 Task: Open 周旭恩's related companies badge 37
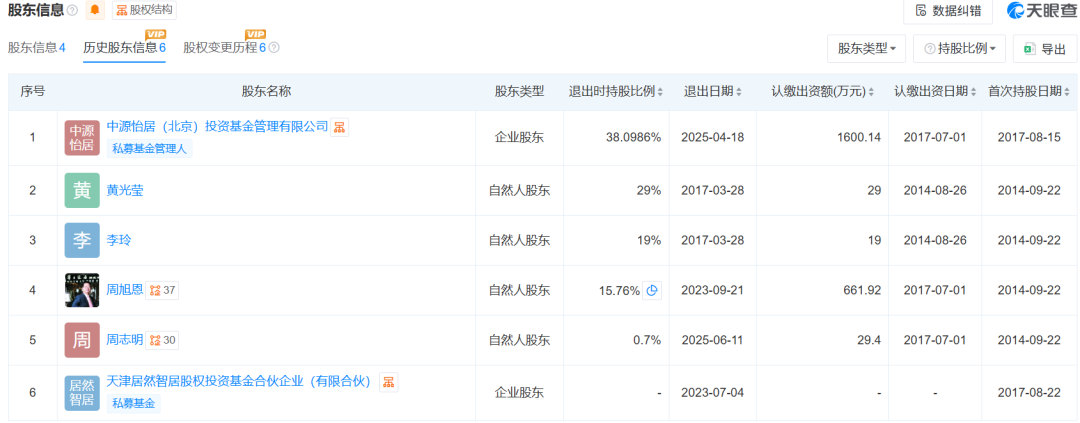(x=164, y=291)
